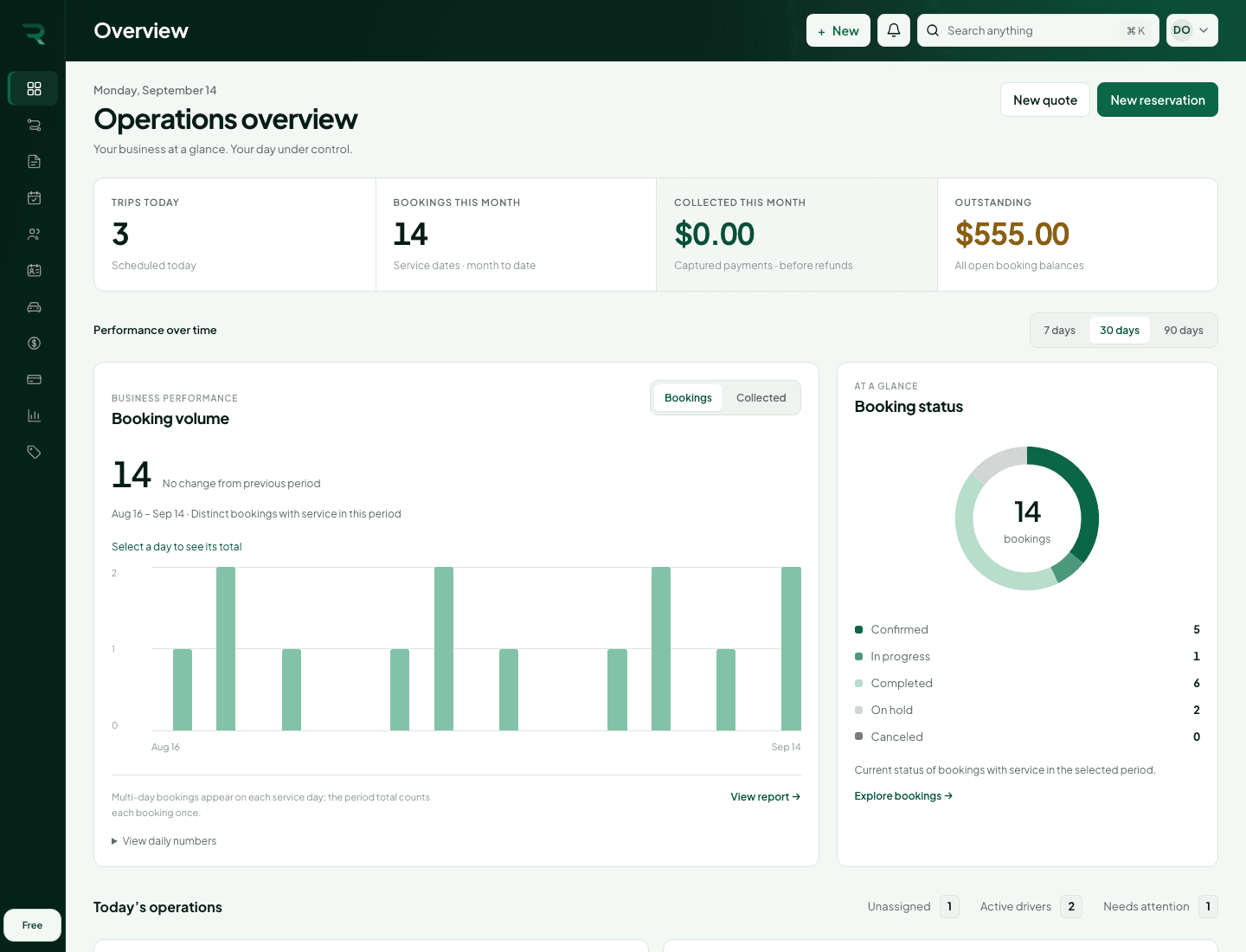Viewport: 1246px width, 952px height.
Task: Open the credit card icon in sidebar
Action: pos(34,379)
